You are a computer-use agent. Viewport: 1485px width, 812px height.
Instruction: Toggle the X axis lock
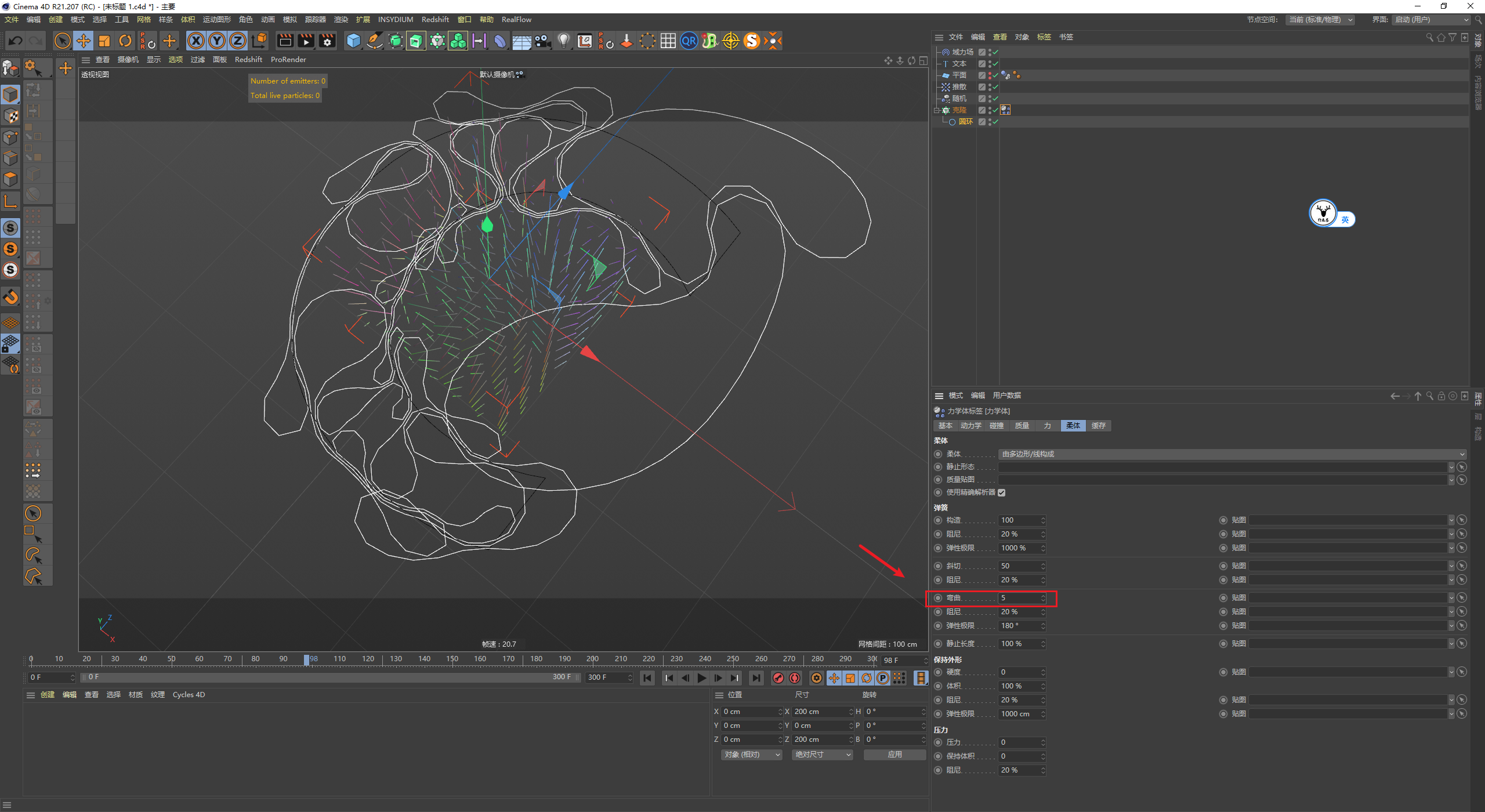(196, 41)
